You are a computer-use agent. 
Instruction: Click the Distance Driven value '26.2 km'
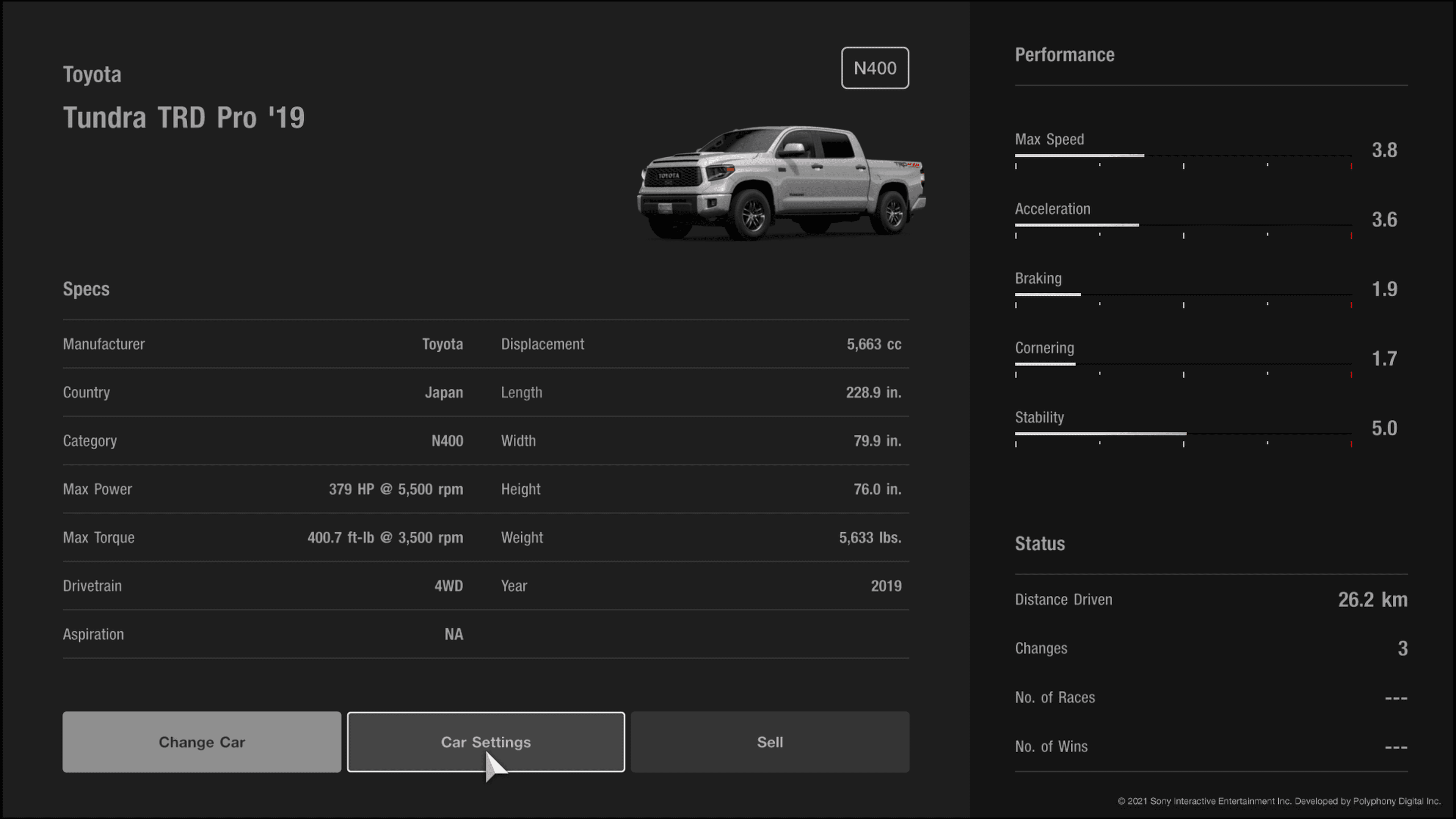[x=1372, y=600]
